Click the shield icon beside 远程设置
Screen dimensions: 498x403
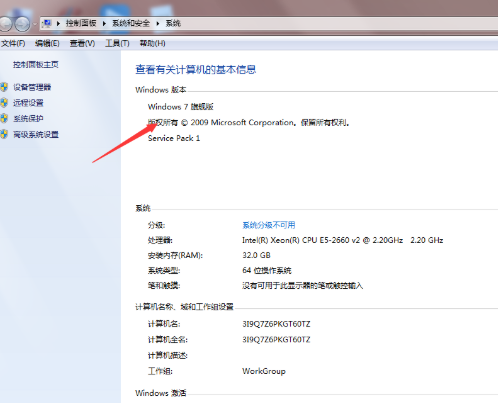click(x=4, y=103)
